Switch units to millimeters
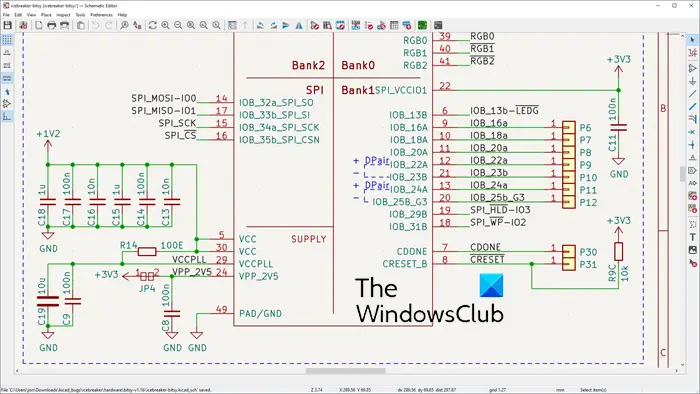700x394 pixels. [7, 79]
